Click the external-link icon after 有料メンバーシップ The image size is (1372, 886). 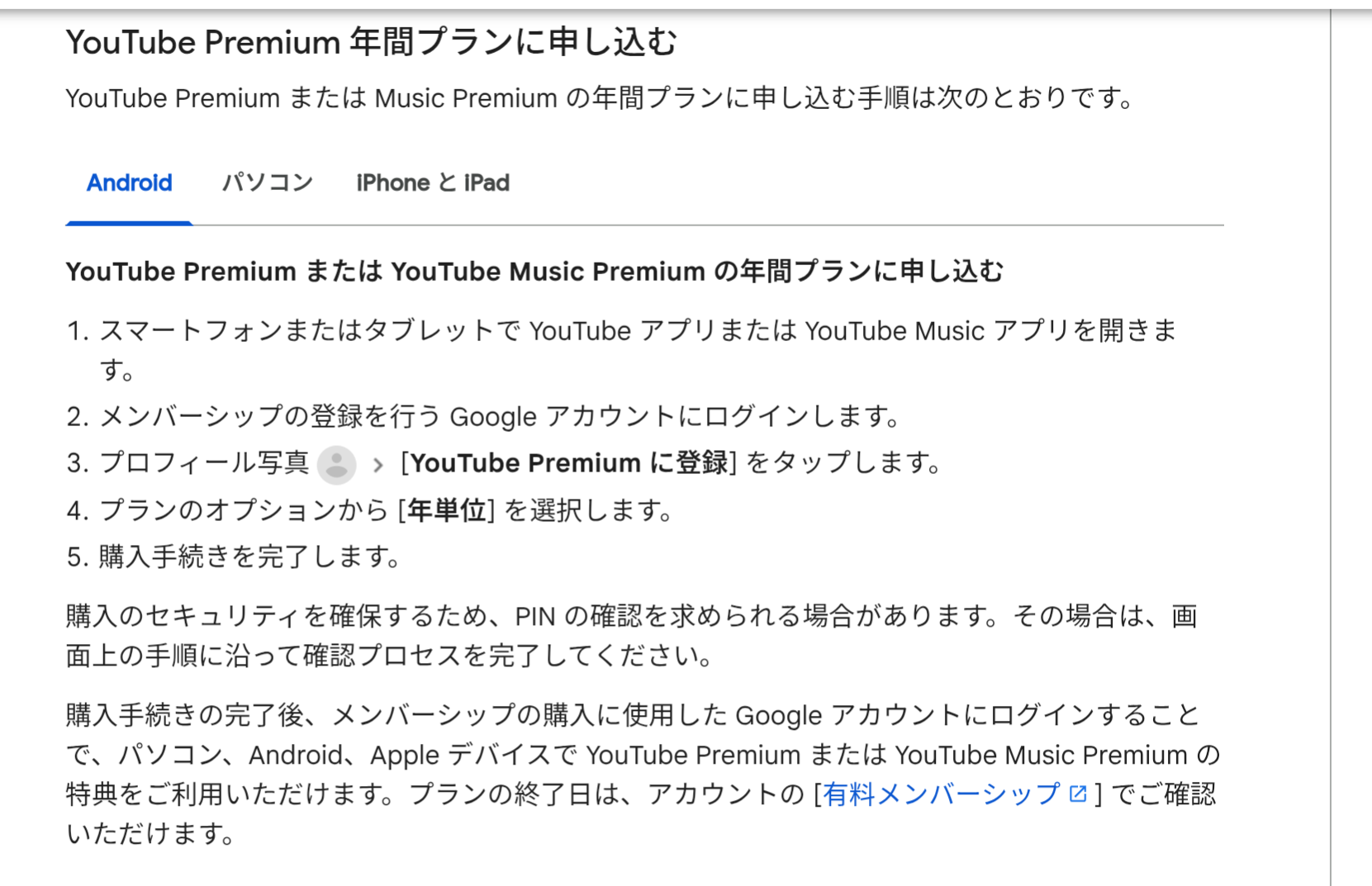(1077, 794)
